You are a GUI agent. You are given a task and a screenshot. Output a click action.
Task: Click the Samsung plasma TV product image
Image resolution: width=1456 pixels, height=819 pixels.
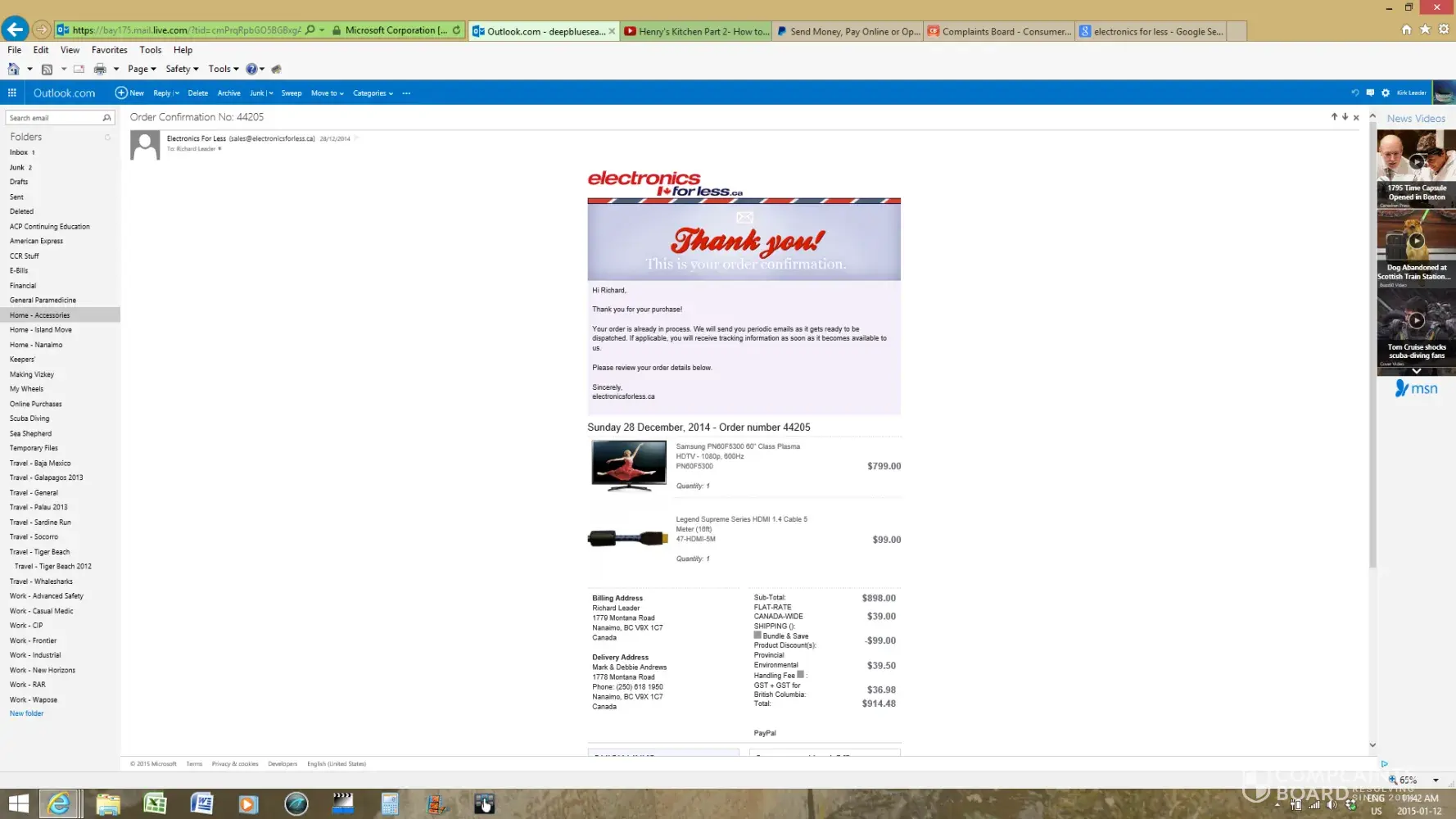pyautogui.click(x=629, y=465)
